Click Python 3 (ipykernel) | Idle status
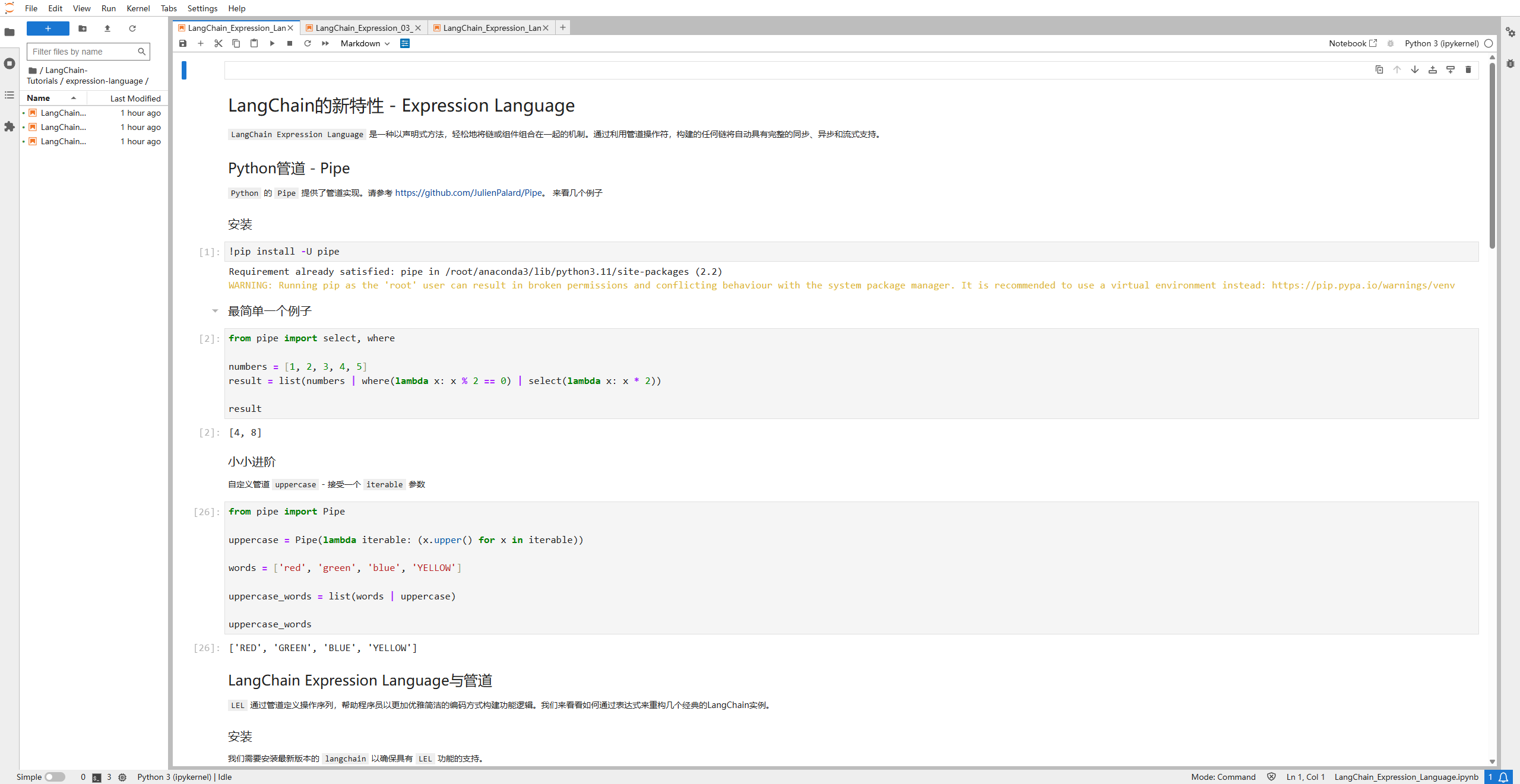1520x784 pixels. pos(185,777)
